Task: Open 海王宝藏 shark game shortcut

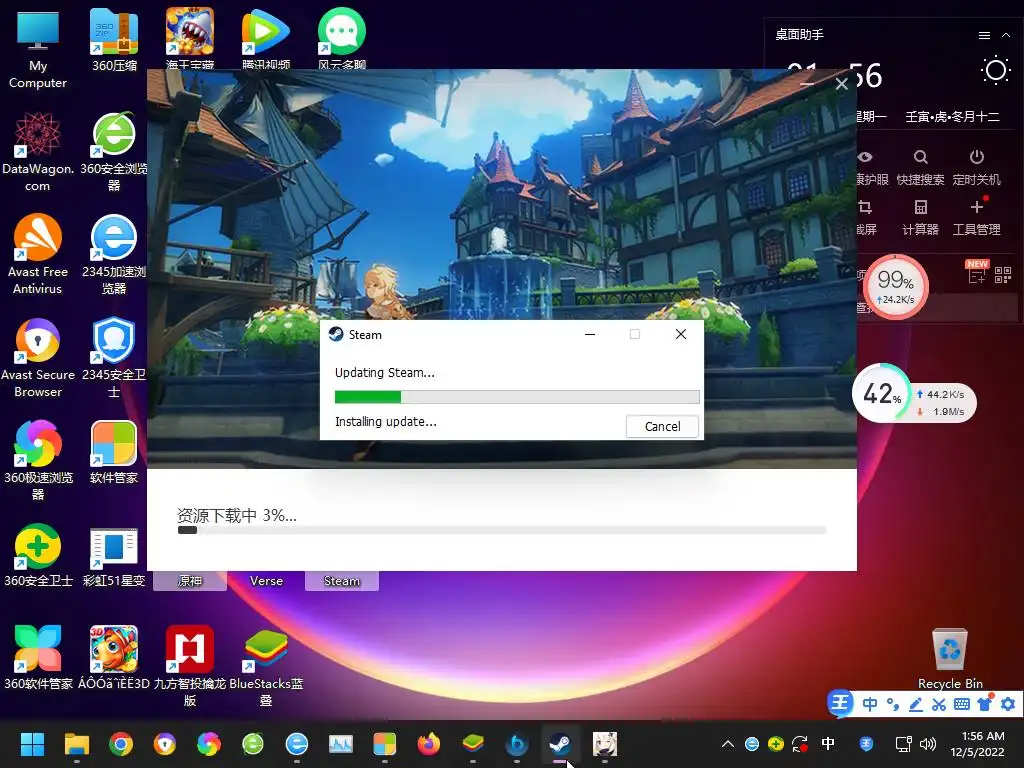Action: pos(189,38)
